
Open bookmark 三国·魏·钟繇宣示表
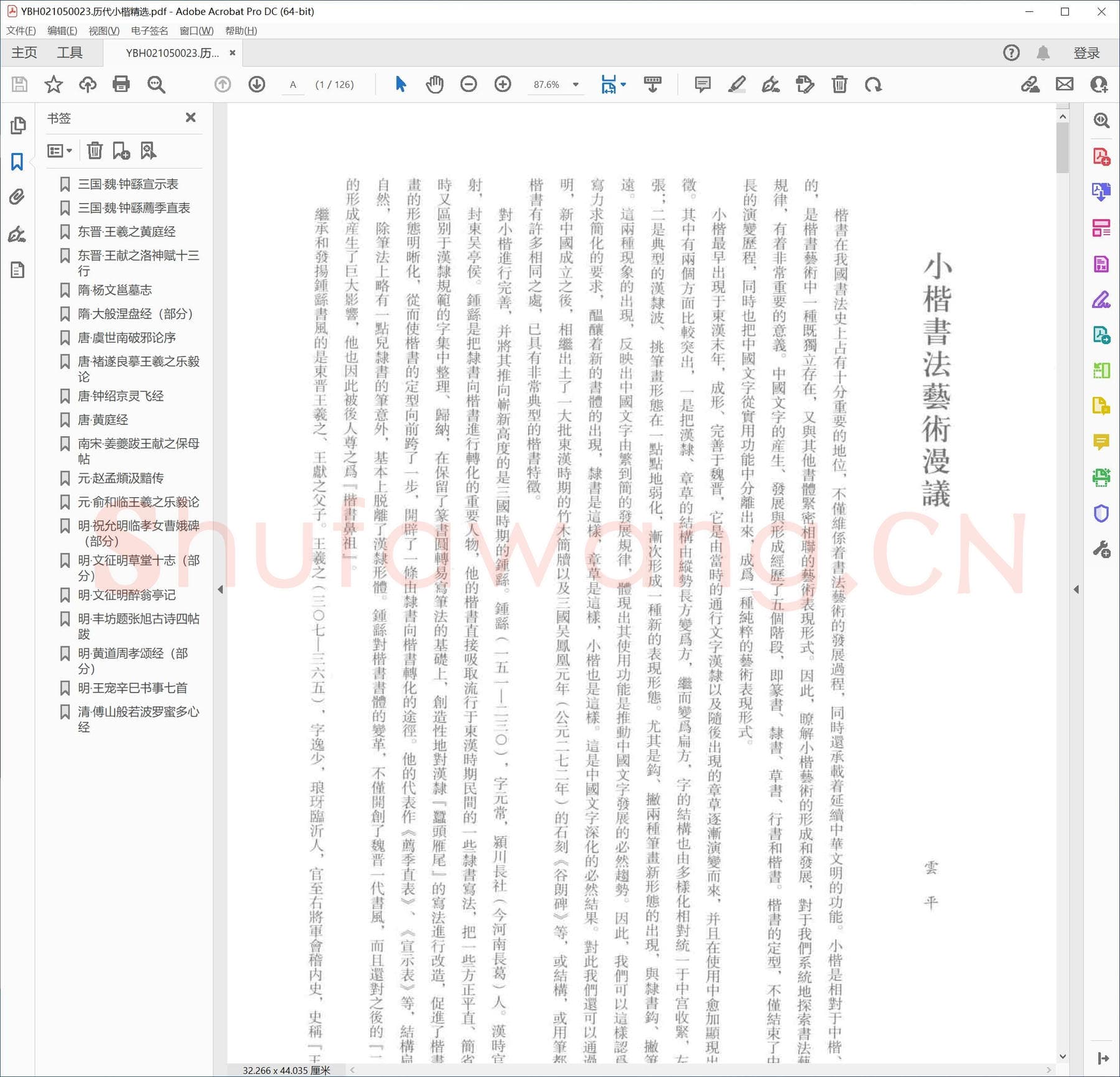(128, 184)
